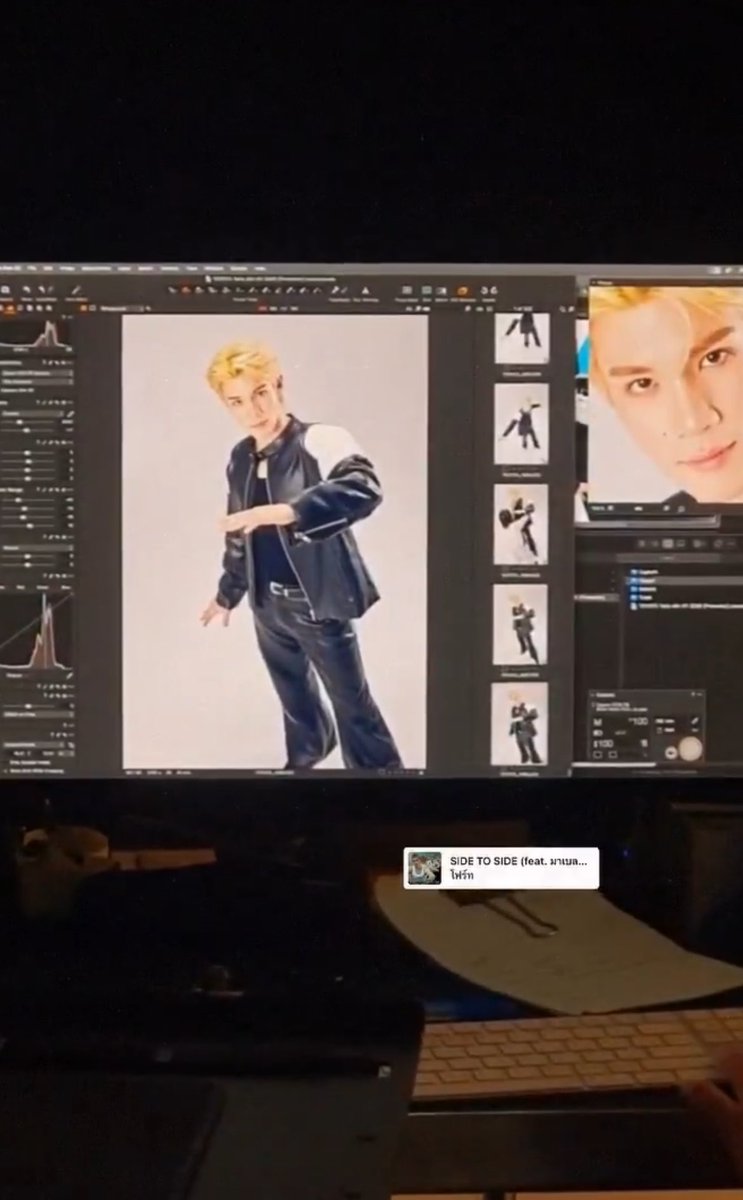
Task: Open the ICC Profile dropdown in Base Characteristics
Action: (38, 373)
